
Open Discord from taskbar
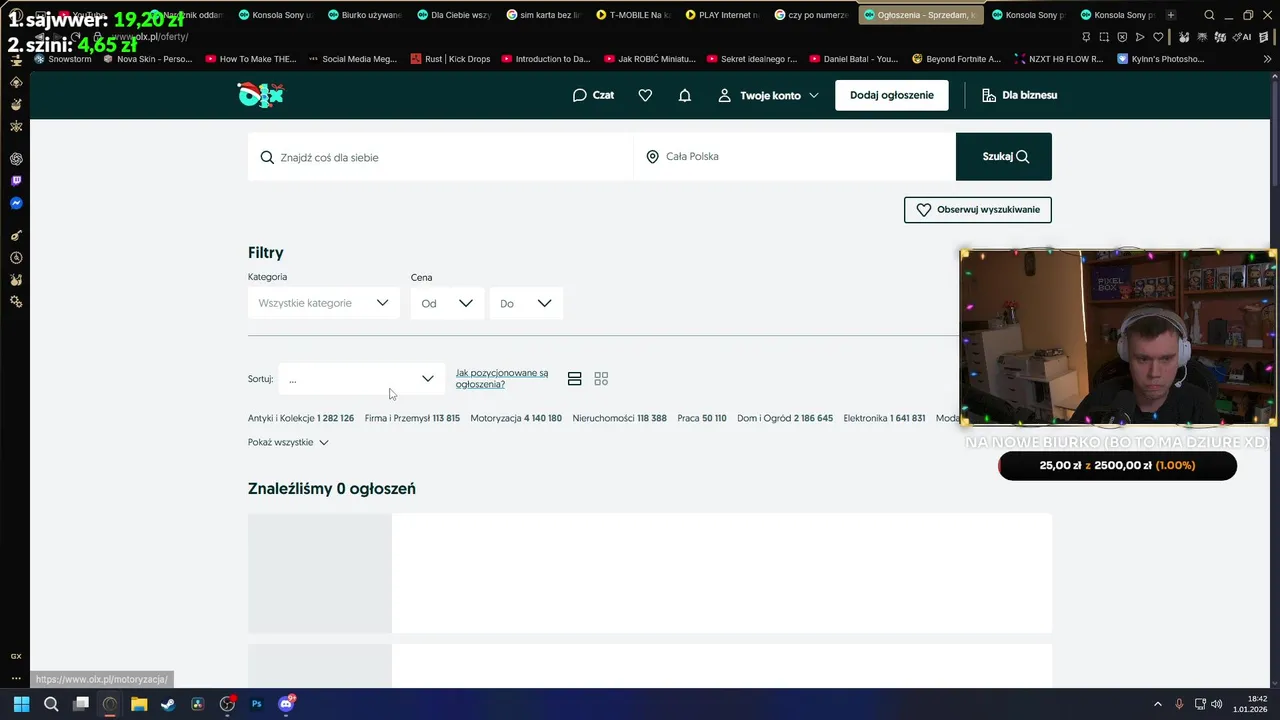(x=286, y=704)
